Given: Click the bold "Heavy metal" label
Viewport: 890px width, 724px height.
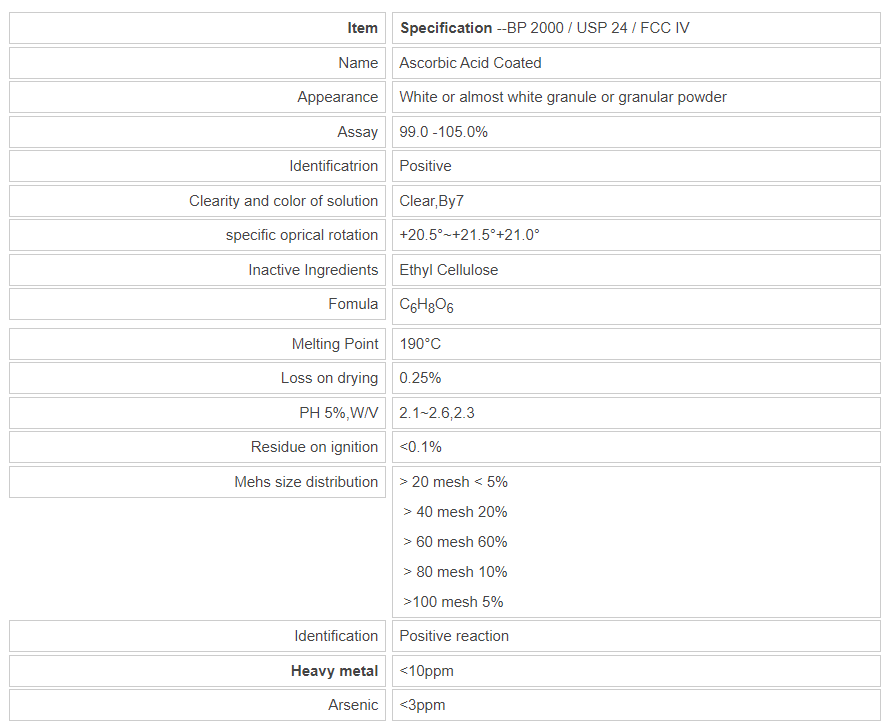Looking at the screenshot, I should (334, 671).
